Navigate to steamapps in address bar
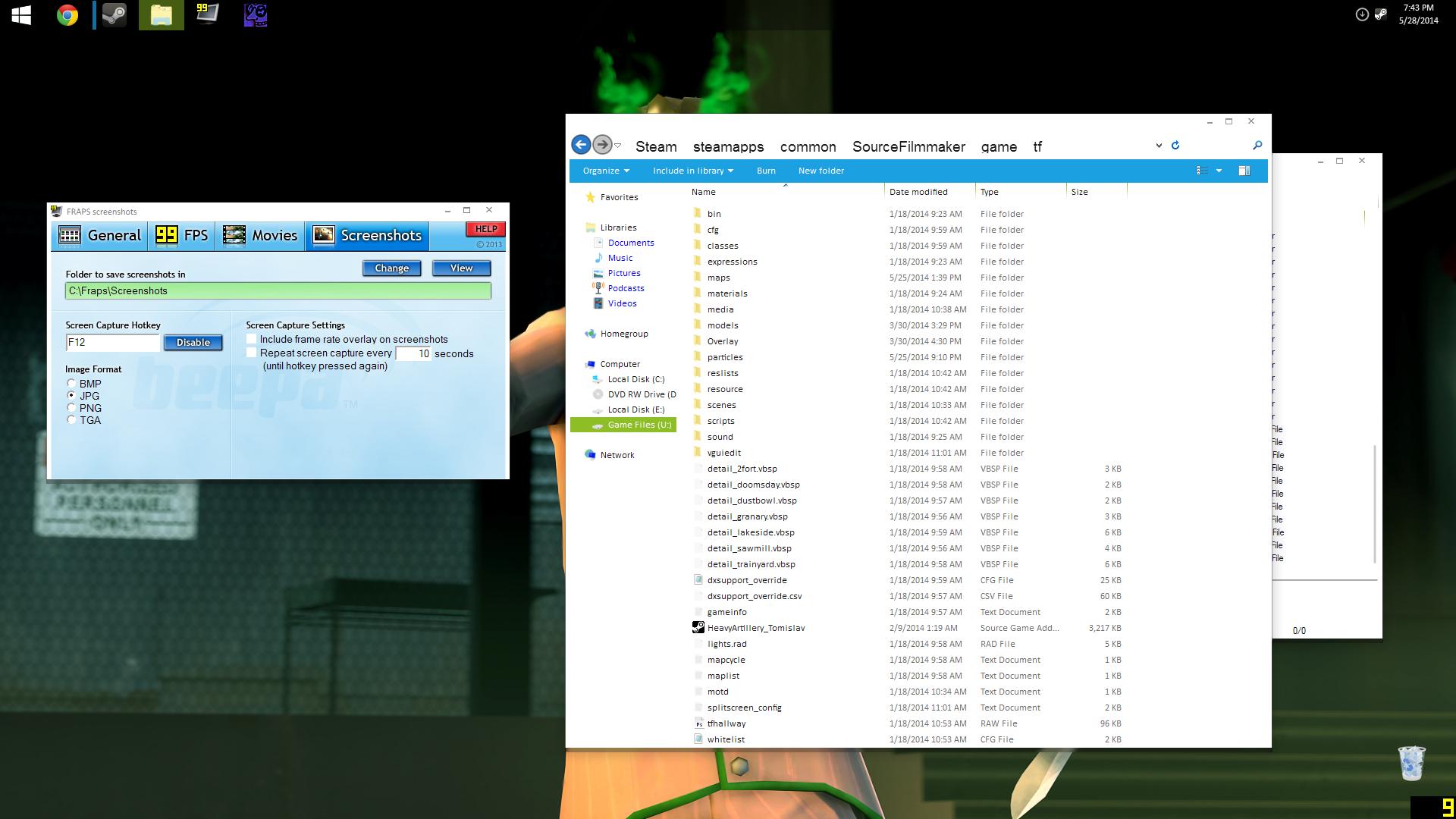 click(x=728, y=146)
